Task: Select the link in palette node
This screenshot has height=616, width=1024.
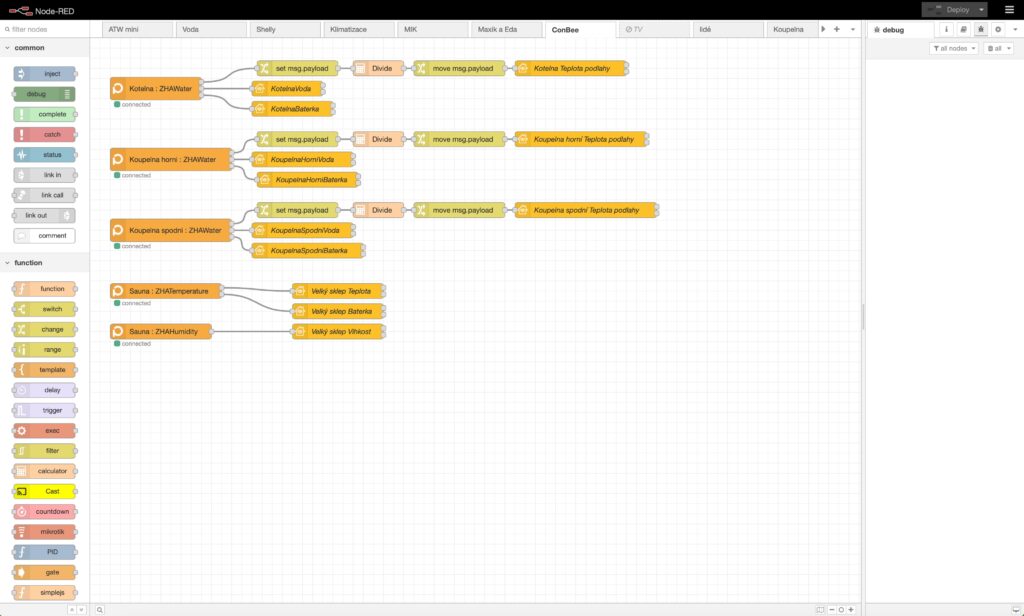Action: click(x=44, y=175)
